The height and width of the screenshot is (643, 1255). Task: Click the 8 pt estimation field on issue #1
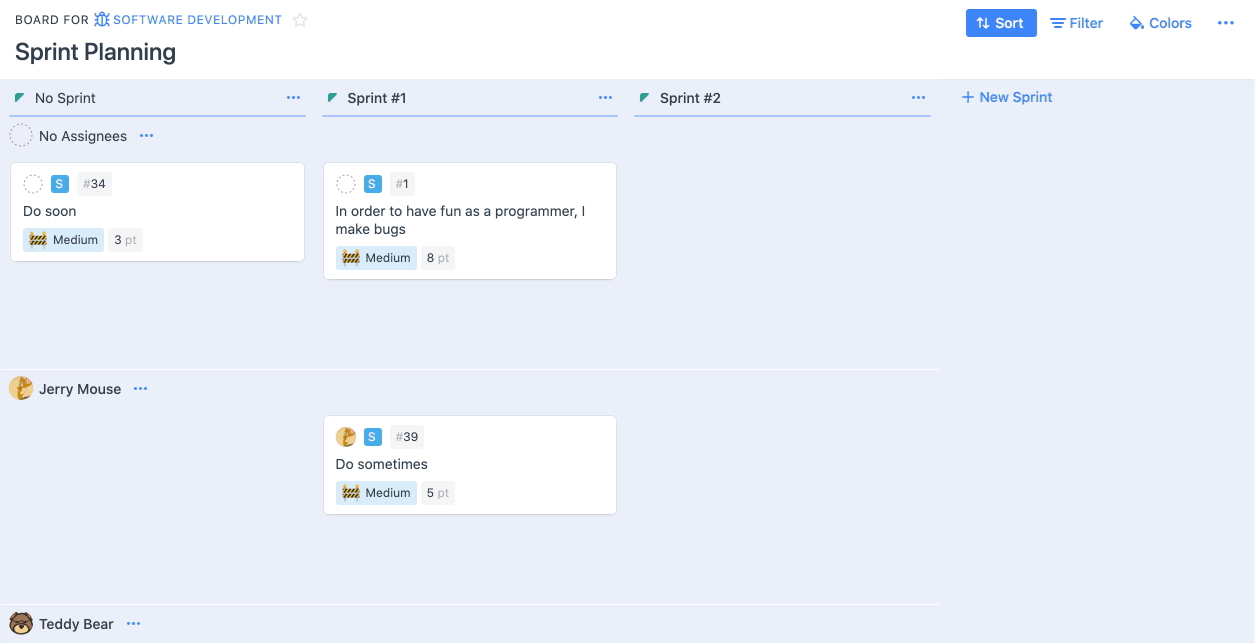click(437, 257)
